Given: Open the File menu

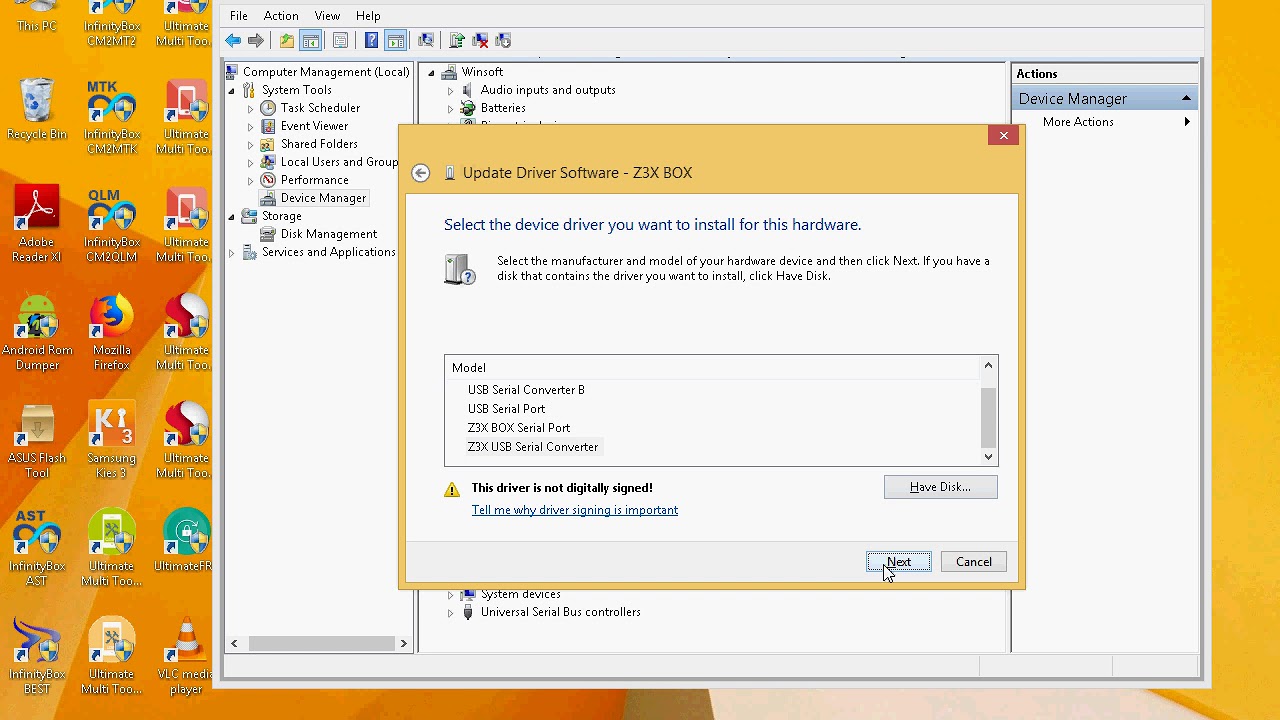Looking at the screenshot, I should (x=239, y=16).
